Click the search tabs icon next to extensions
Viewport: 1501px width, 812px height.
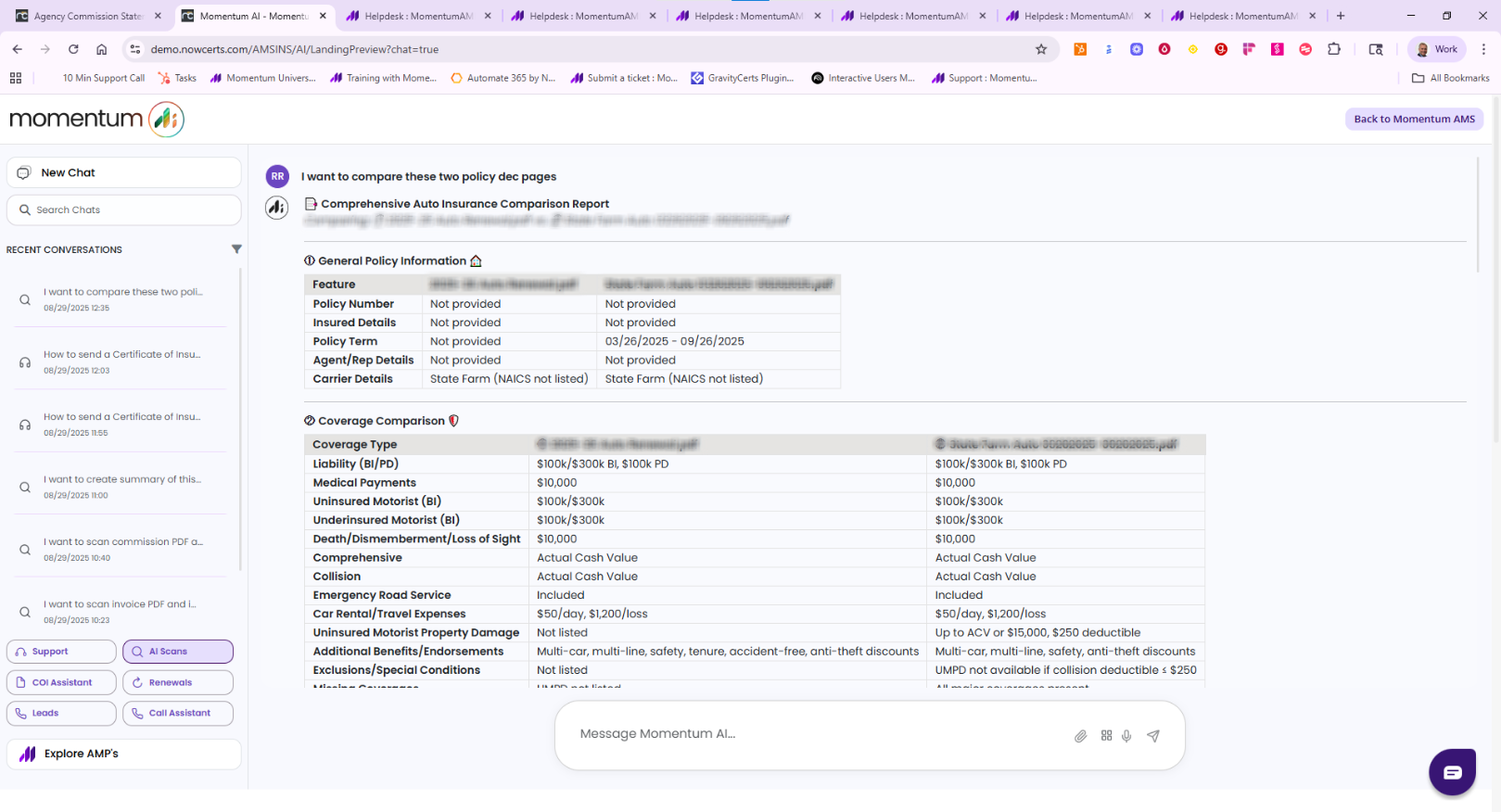[1376, 49]
